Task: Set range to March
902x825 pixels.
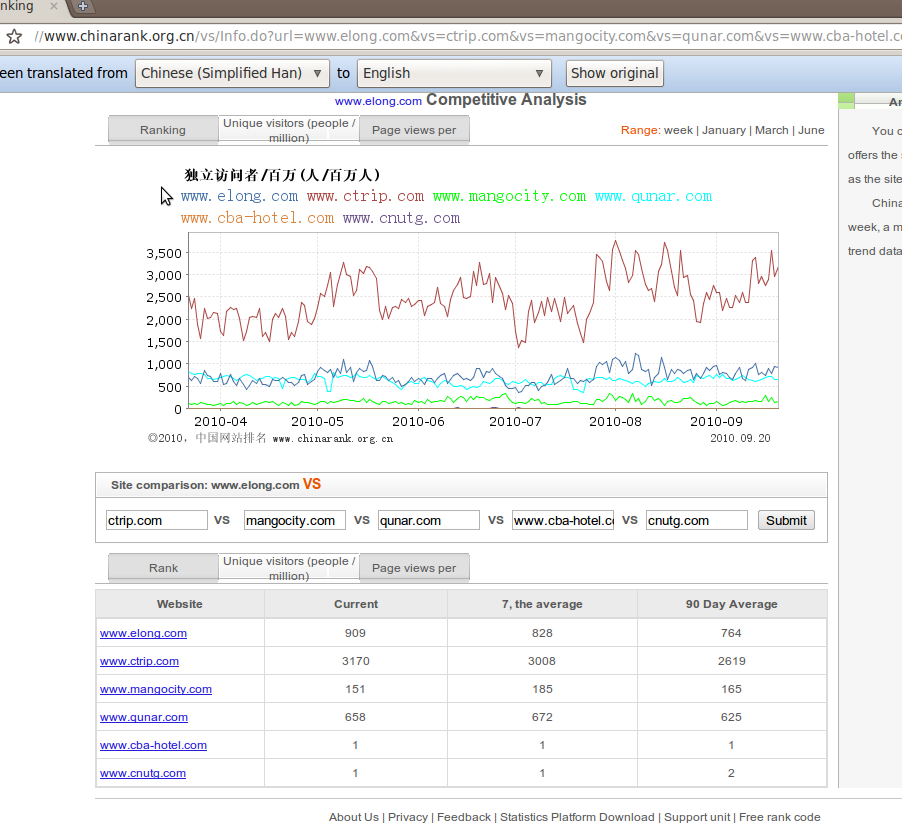Action: click(x=771, y=130)
